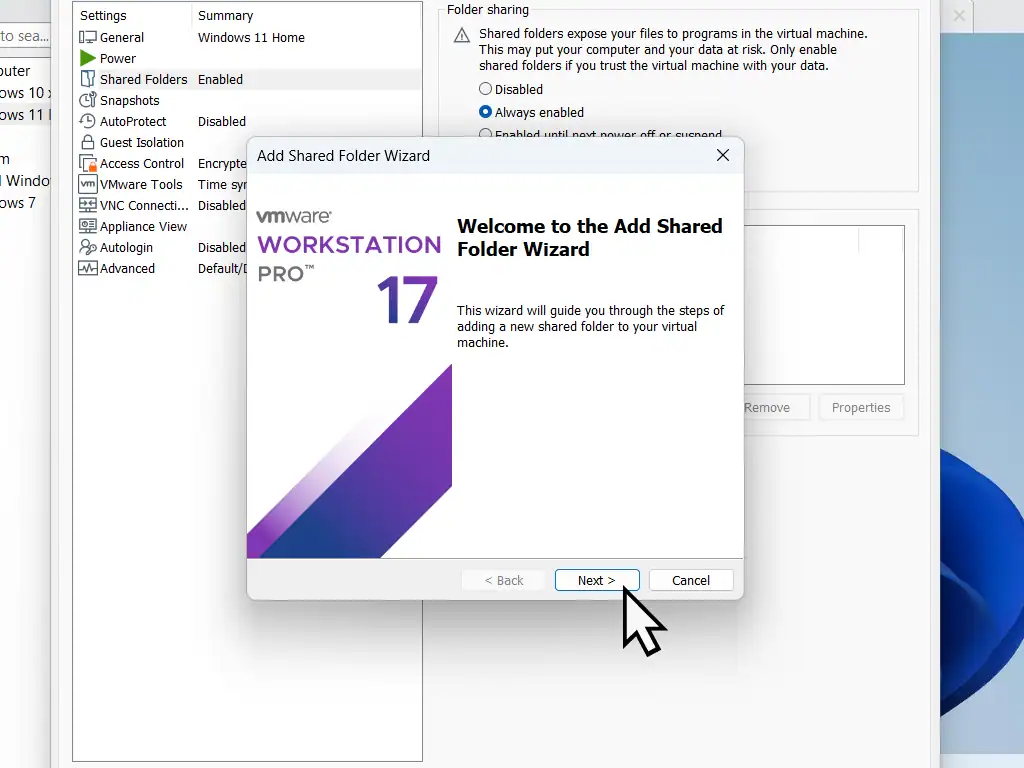This screenshot has width=1024, height=768.
Task: Select Shared Folders settings row
Action: (248, 79)
